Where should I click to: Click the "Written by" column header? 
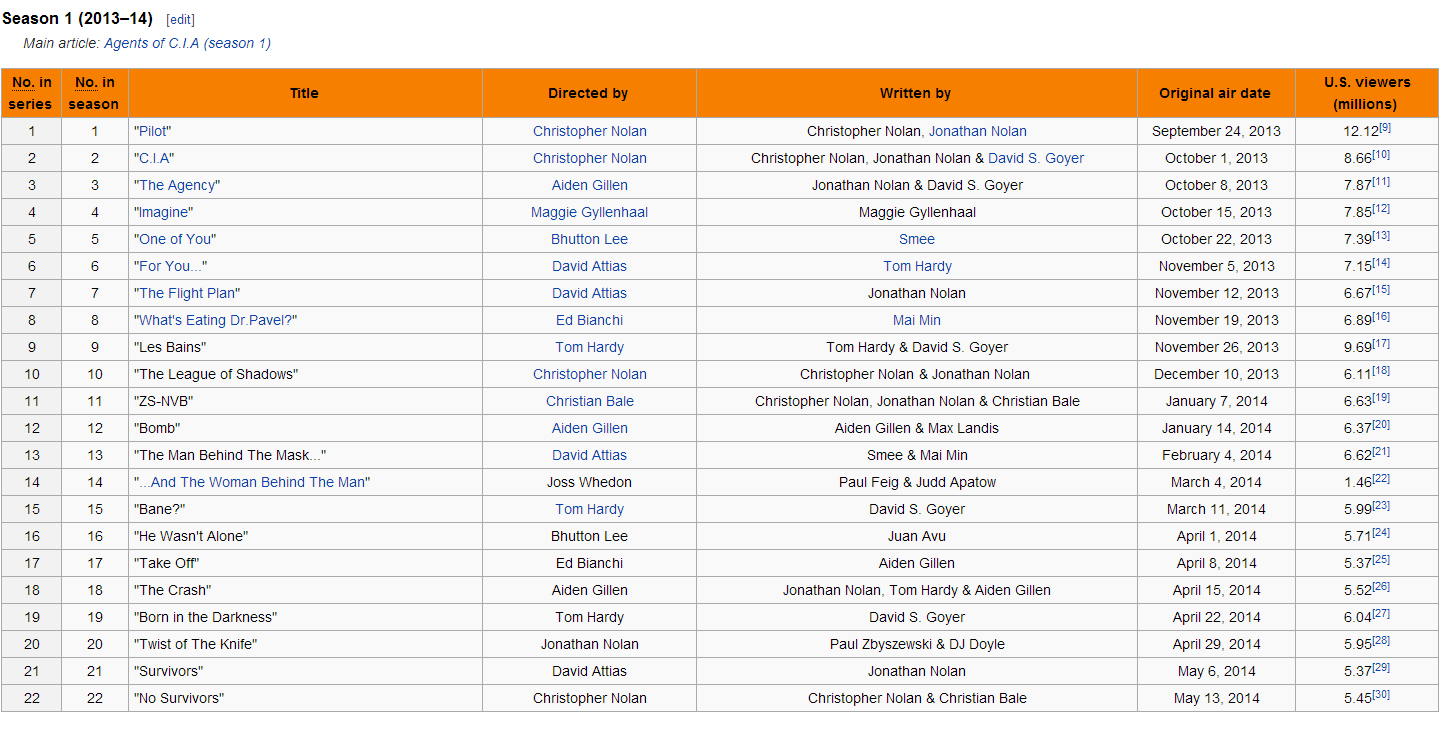click(x=916, y=93)
